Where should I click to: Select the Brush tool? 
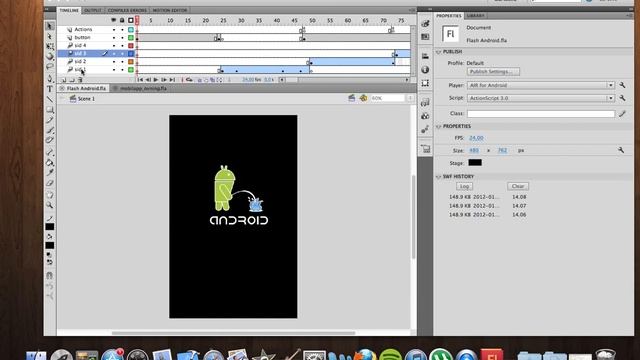tap(50, 130)
